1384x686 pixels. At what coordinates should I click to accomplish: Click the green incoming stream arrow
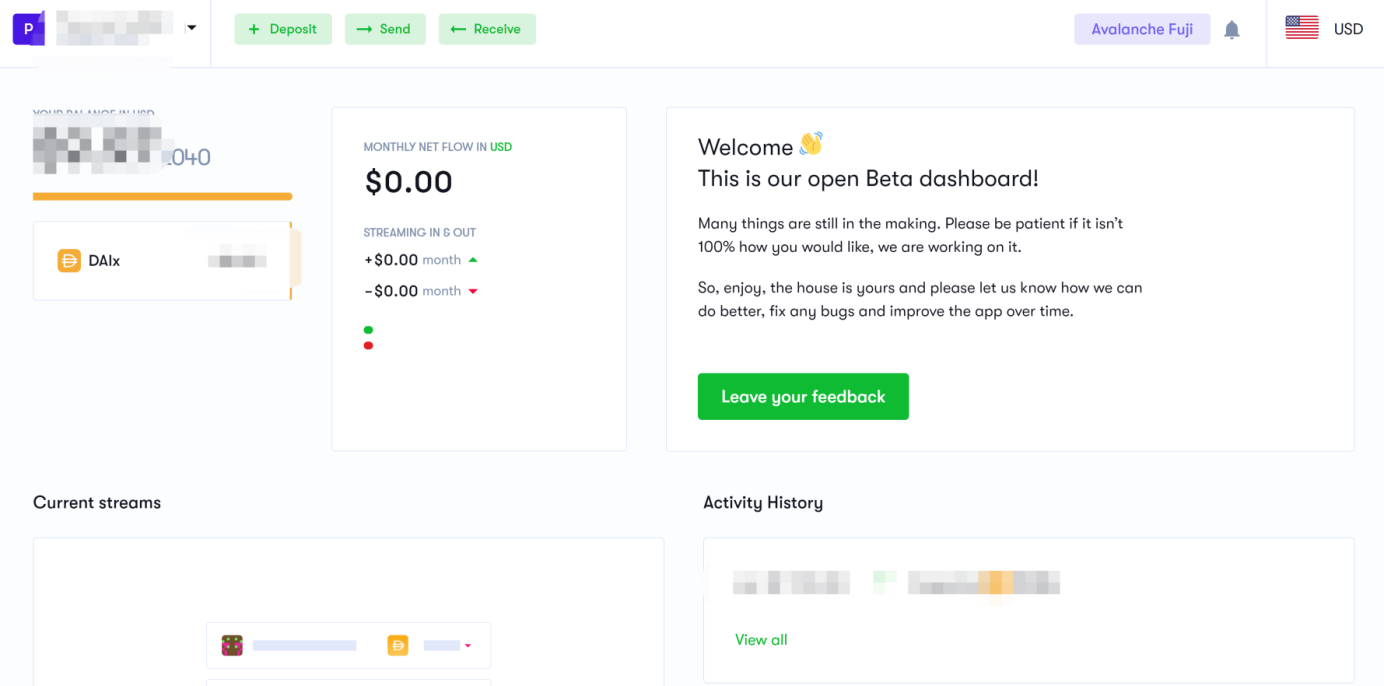[473, 260]
